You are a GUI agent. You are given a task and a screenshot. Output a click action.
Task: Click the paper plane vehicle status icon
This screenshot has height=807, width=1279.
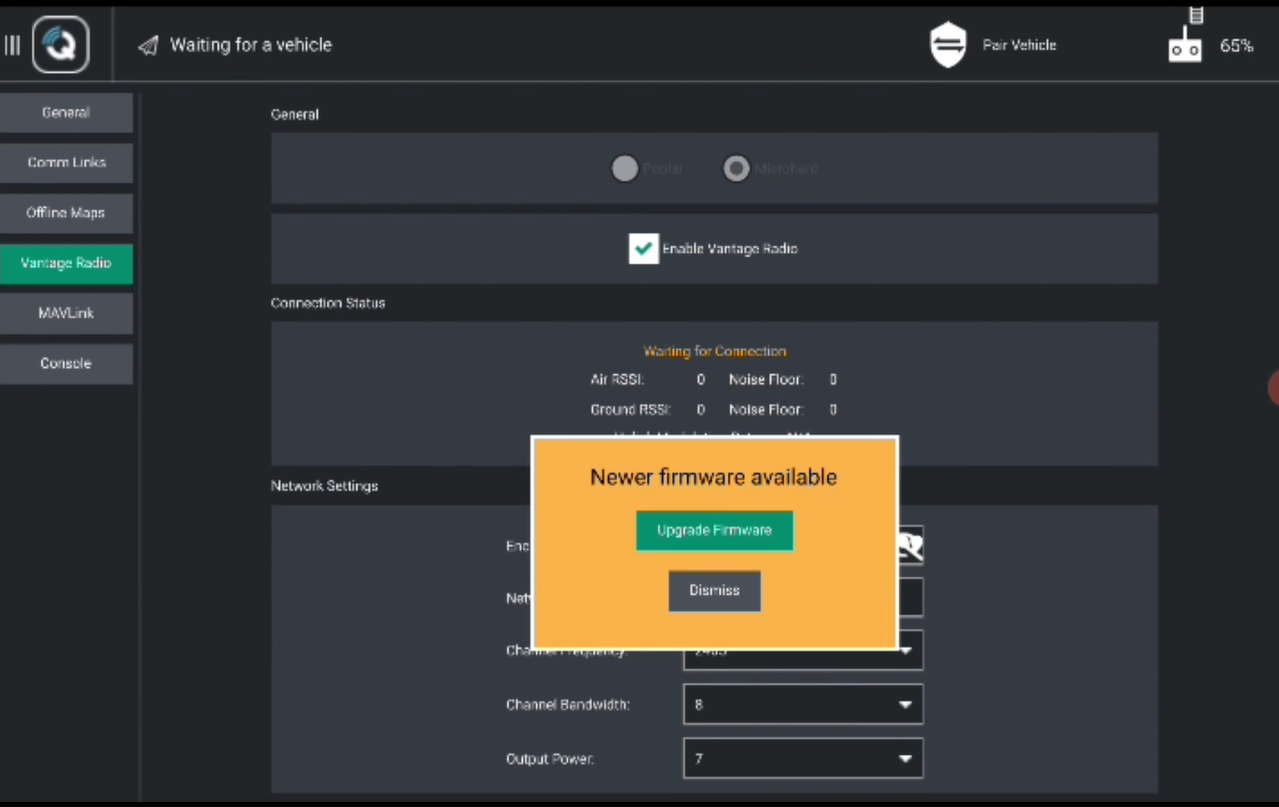click(x=148, y=46)
